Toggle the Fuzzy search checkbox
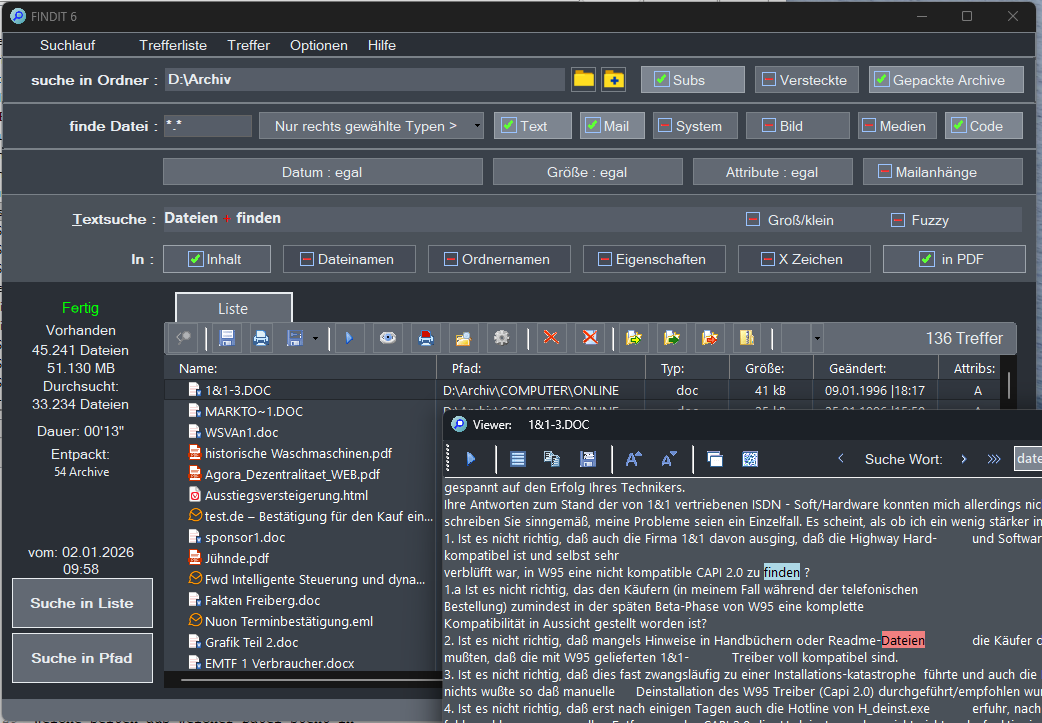 [x=898, y=220]
